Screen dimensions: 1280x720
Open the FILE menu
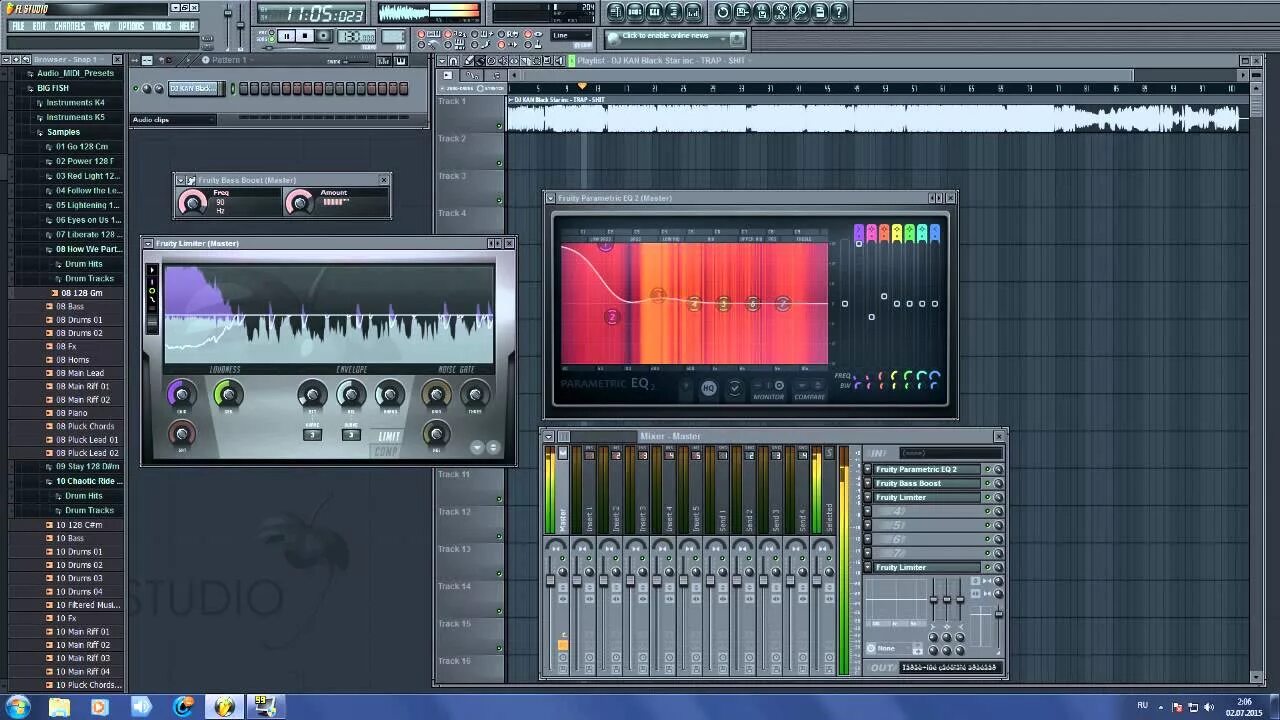coord(17,26)
